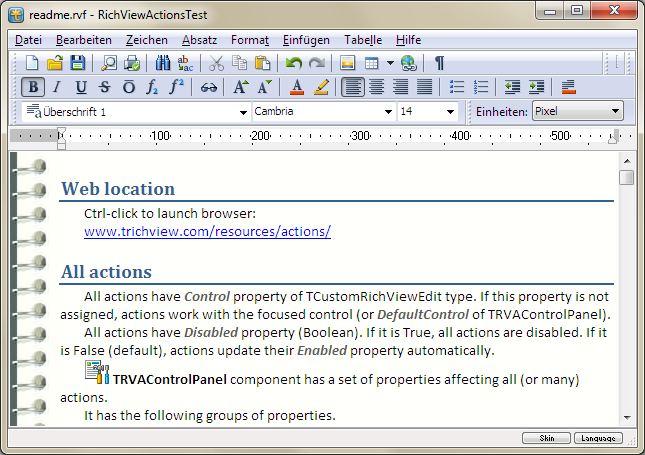Click the vertical scrollbar down arrow
645x455 pixels.
tap(626, 416)
